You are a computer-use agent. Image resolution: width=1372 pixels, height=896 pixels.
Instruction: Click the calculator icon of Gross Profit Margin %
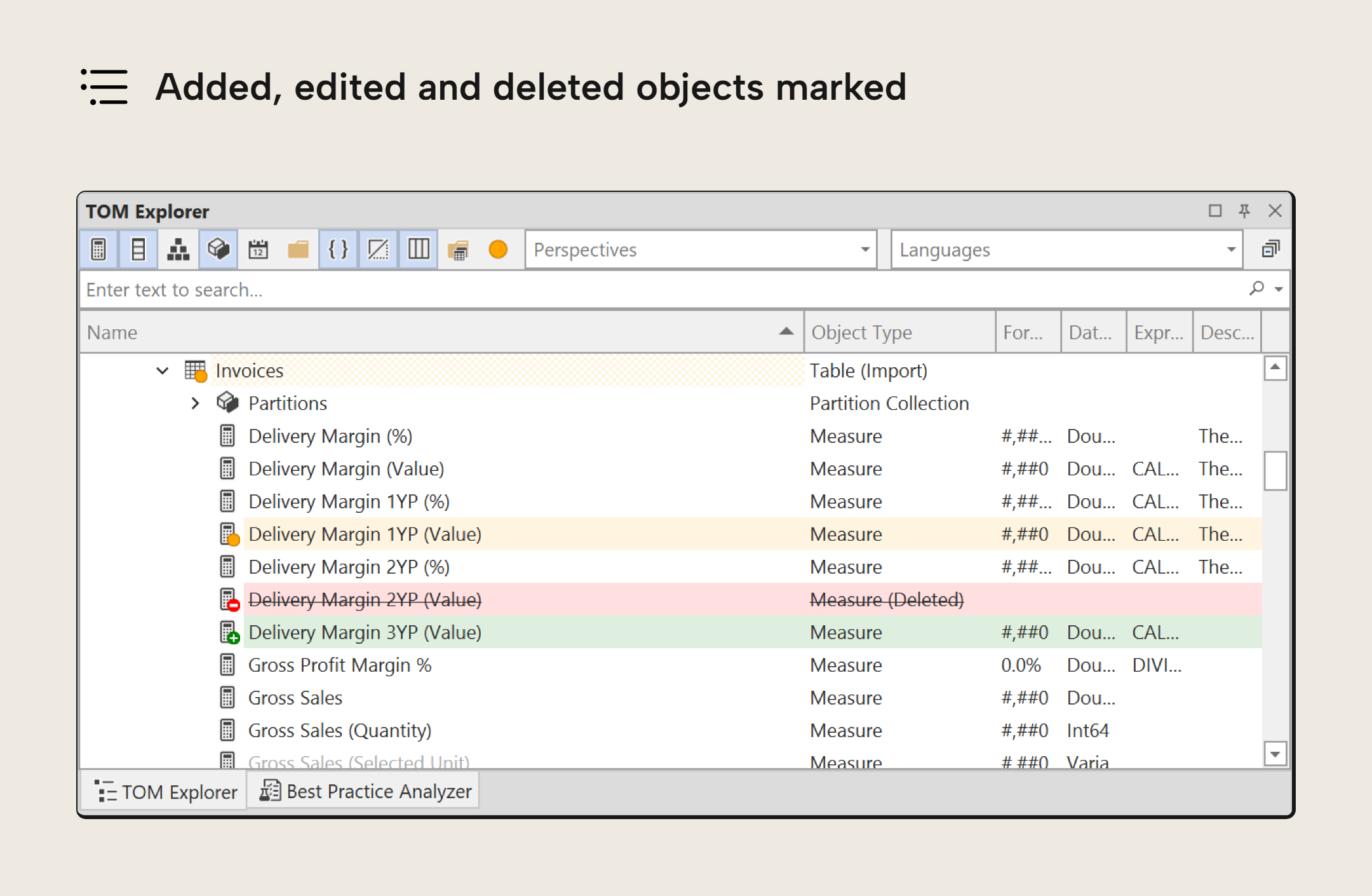(227, 665)
